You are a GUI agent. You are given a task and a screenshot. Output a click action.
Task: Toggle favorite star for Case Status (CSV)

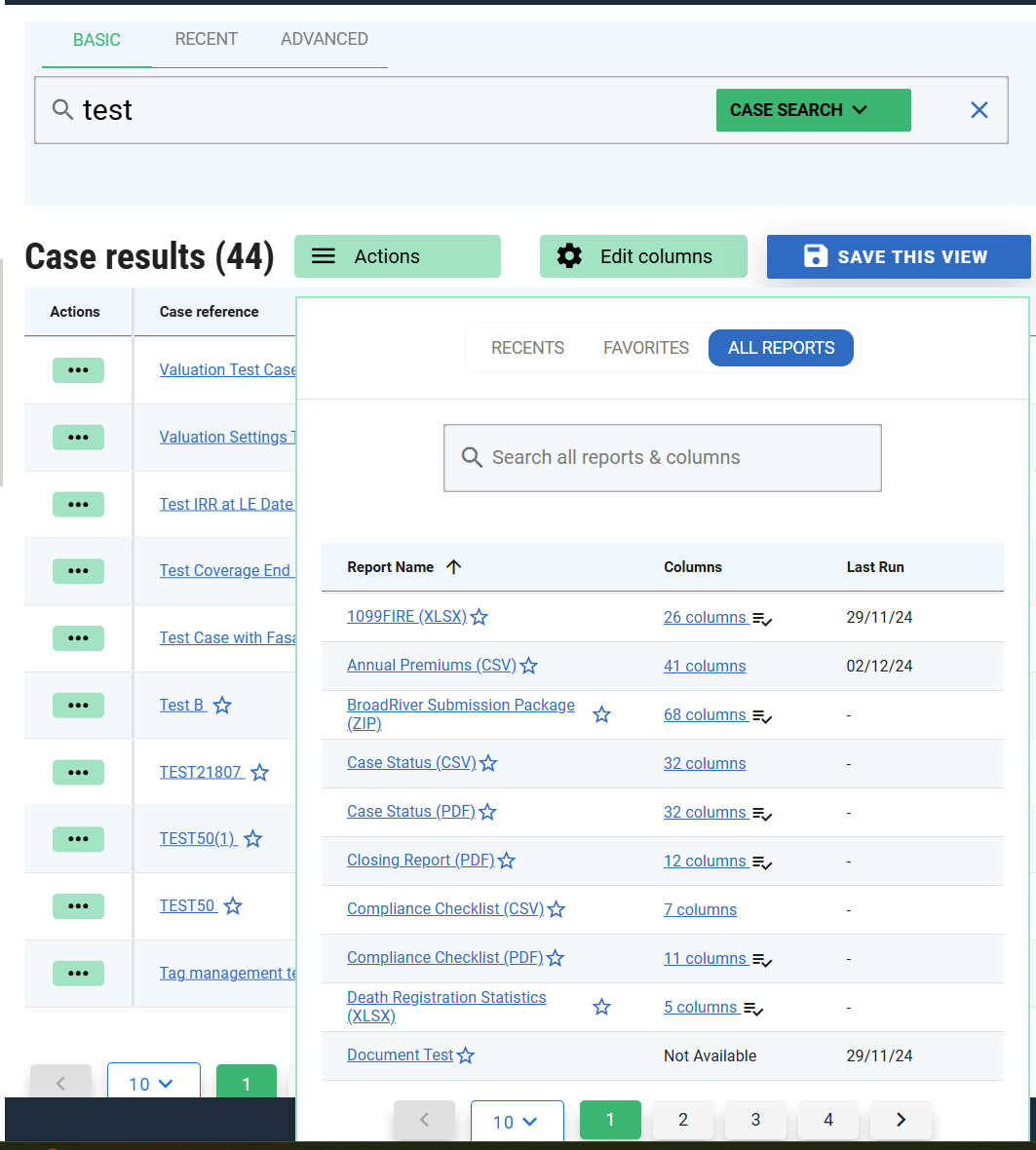(x=488, y=764)
